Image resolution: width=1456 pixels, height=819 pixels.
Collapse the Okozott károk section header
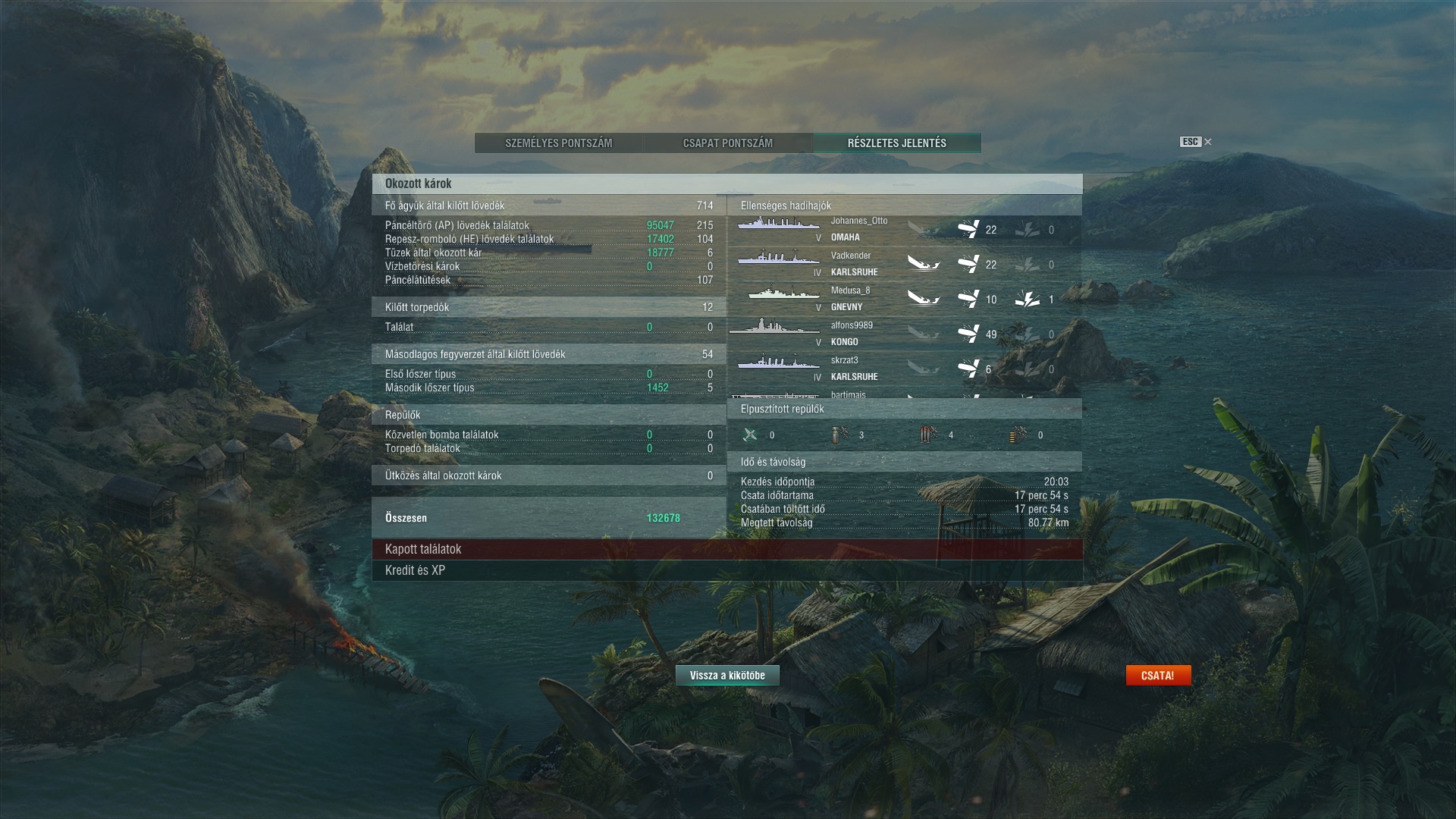pos(727,184)
